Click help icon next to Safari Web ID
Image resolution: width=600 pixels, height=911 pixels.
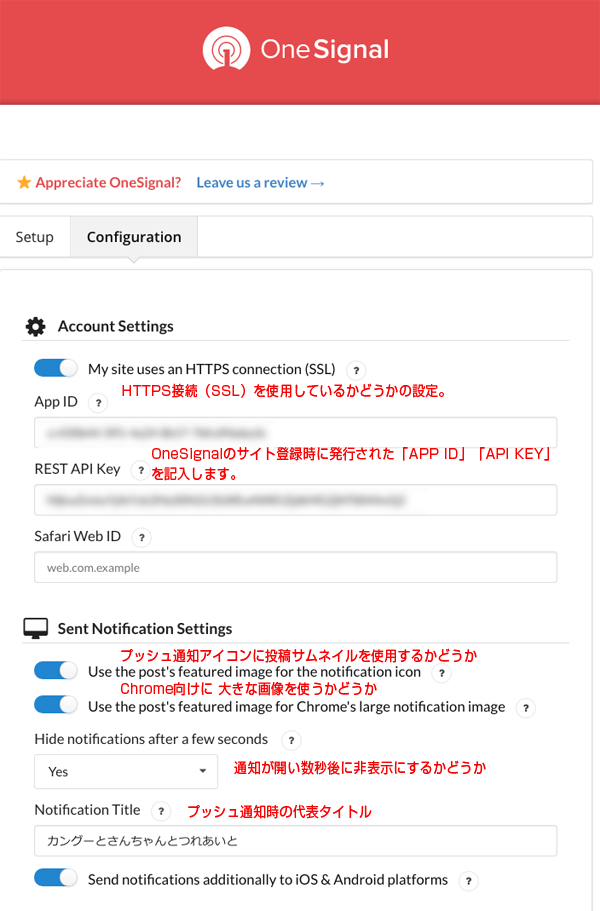point(141,538)
